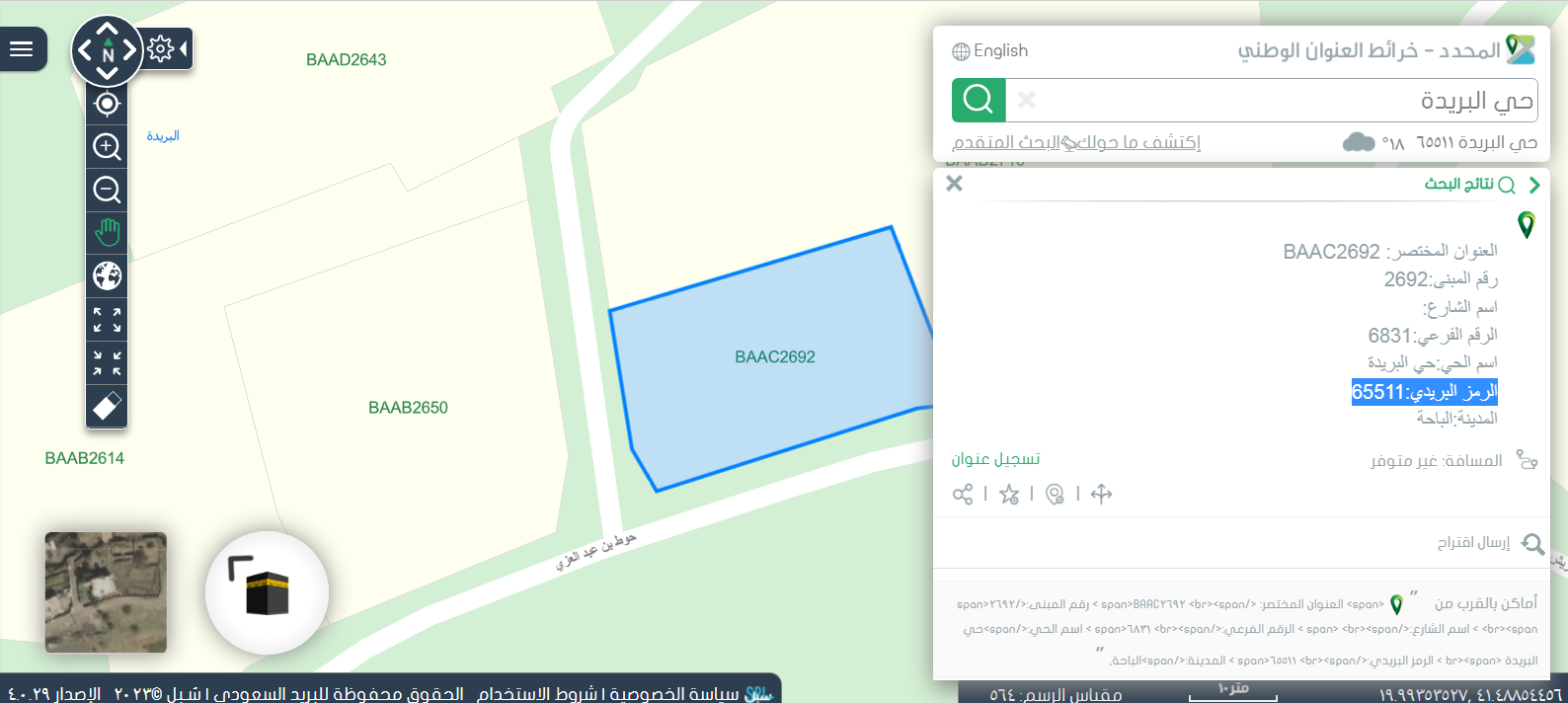Open the Qibla direction Kaaba button
The height and width of the screenshot is (703, 1568).
pos(267,592)
